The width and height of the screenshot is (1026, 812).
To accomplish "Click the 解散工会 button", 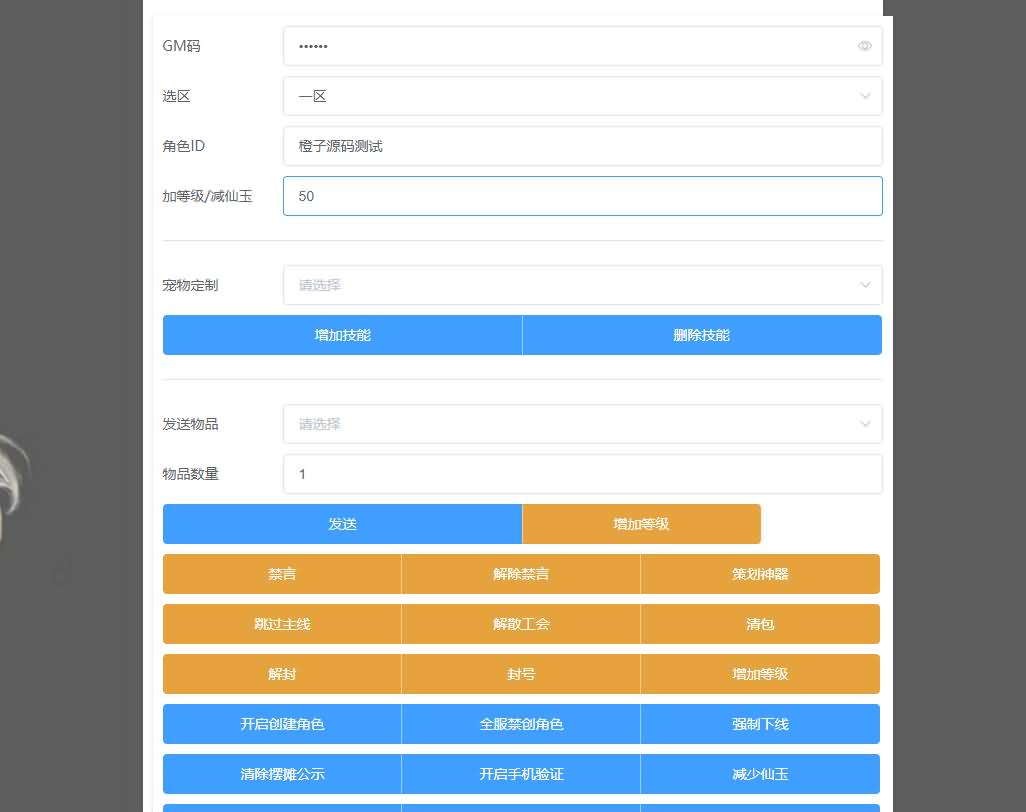I will (521, 624).
